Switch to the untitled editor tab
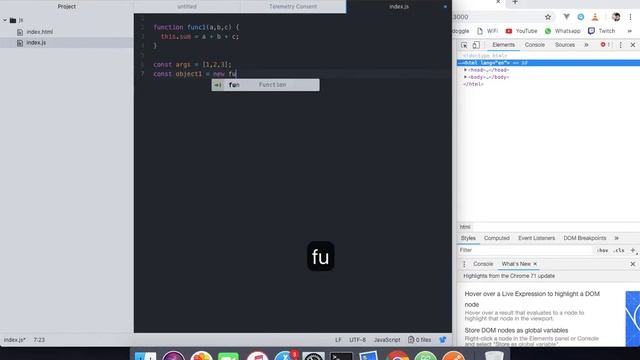This screenshot has width=640, height=360. coord(187,7)
